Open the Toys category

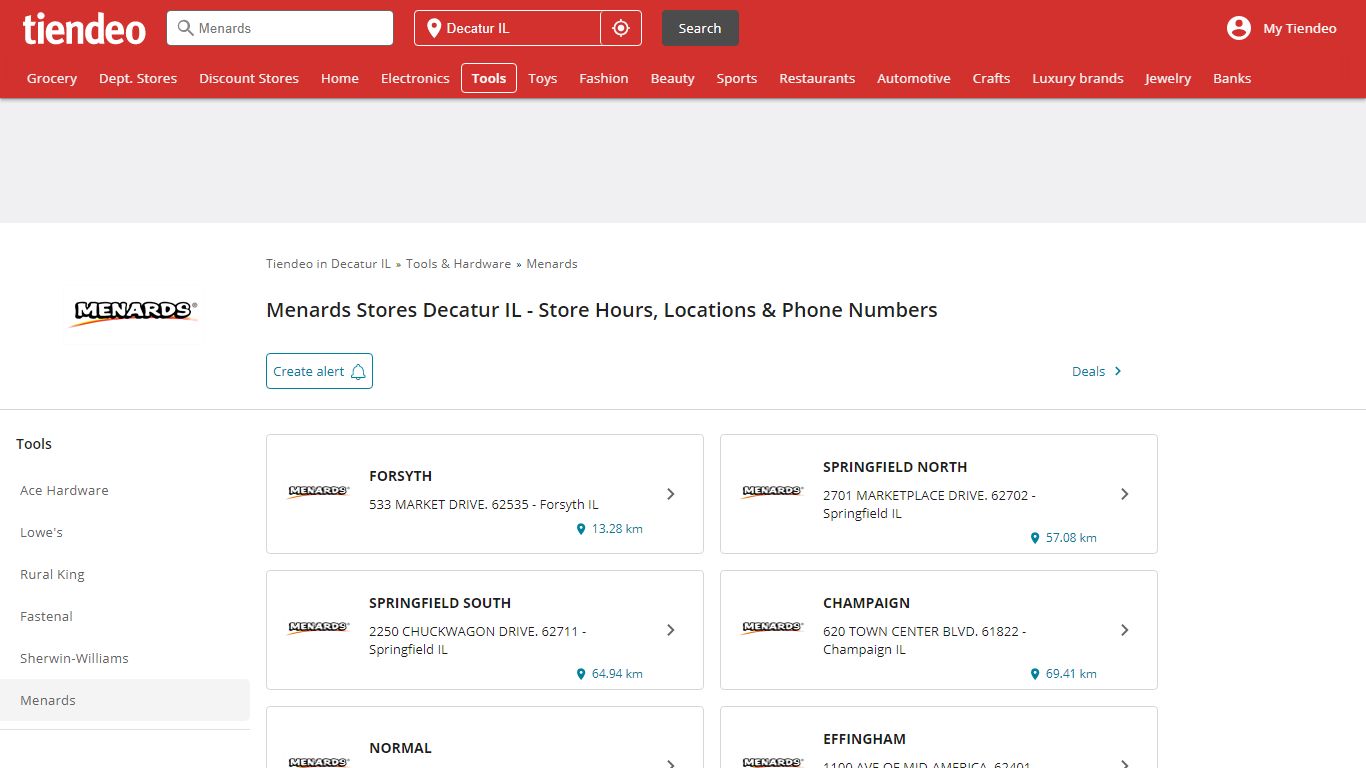click(x=543, y=78)
